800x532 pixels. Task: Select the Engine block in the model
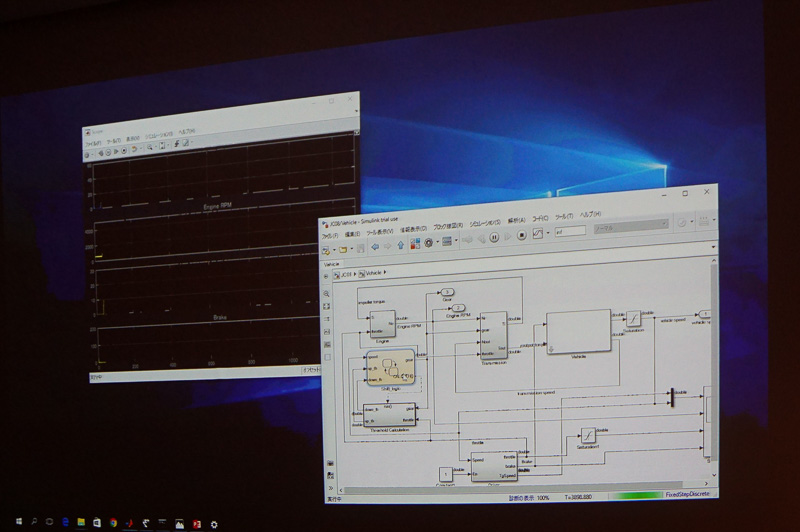click(x=383, y=324)
